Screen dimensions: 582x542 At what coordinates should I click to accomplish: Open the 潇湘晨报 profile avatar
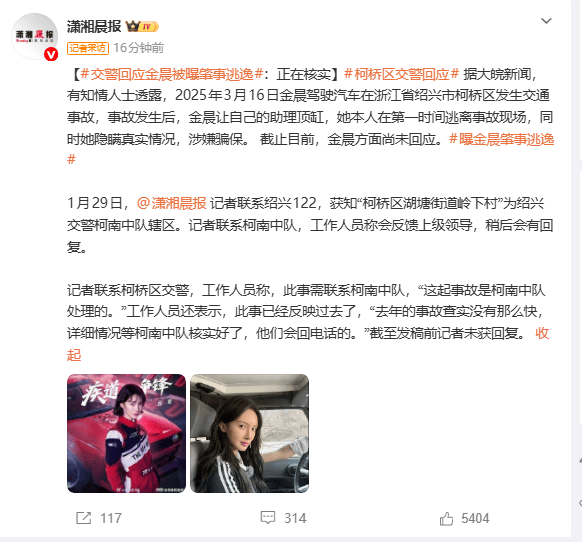(x=35, y=36)
